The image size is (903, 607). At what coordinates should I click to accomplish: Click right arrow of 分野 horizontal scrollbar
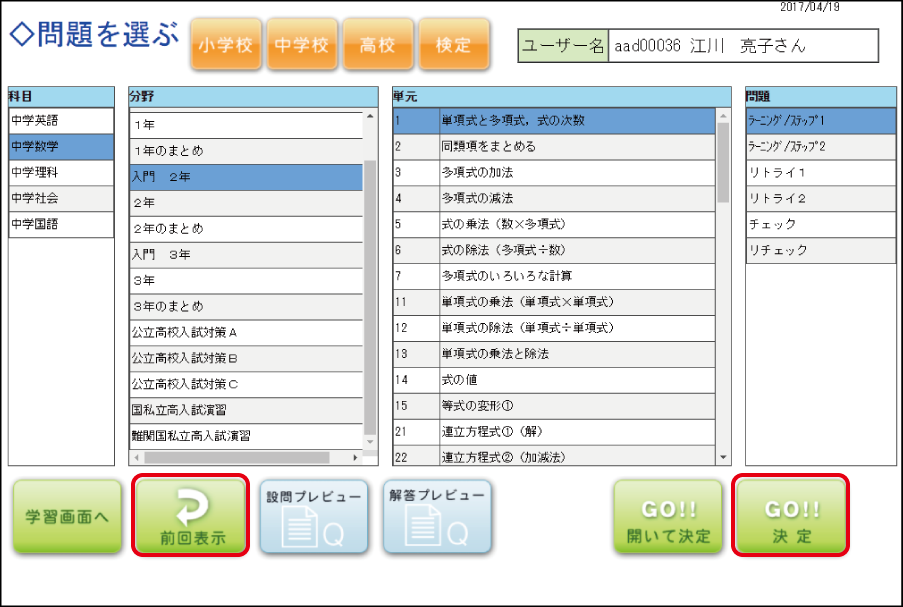tap(355, 458)
